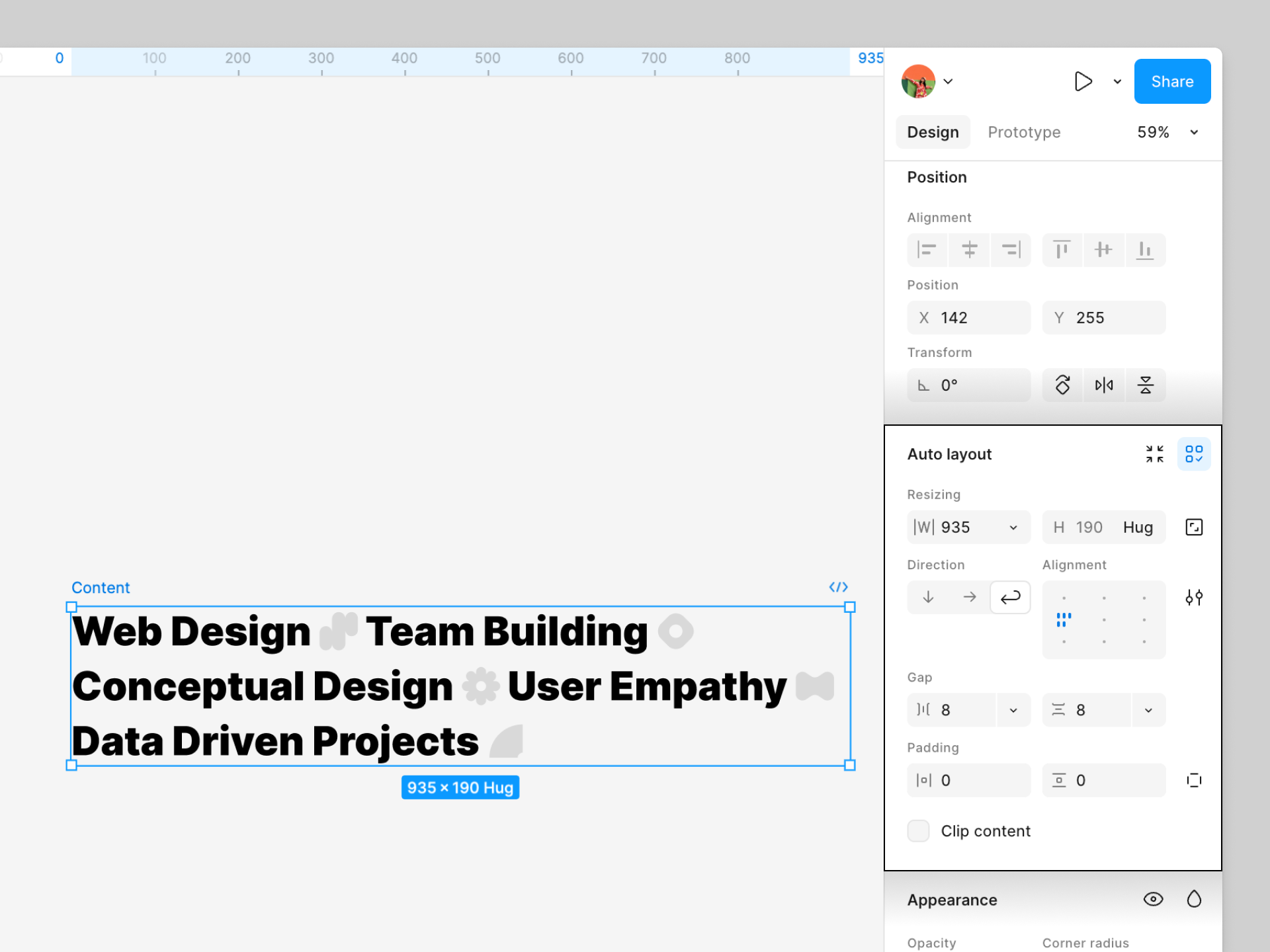This screenshot has width=1270, height=952.
Task: Set horizontal auto layout direction
Action: (x=969, y=598)
